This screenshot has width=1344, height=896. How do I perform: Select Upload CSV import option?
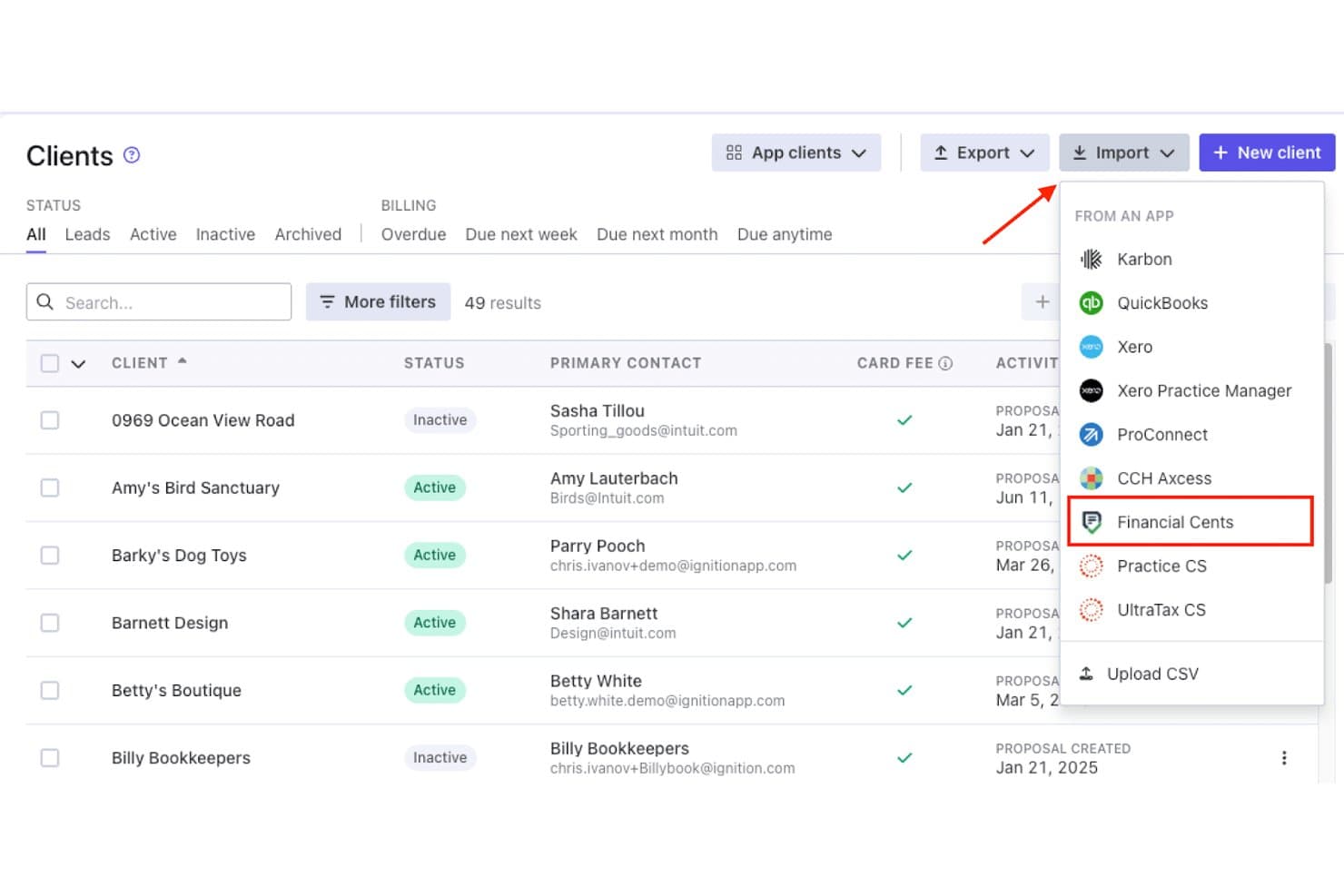coord(1191,674)
